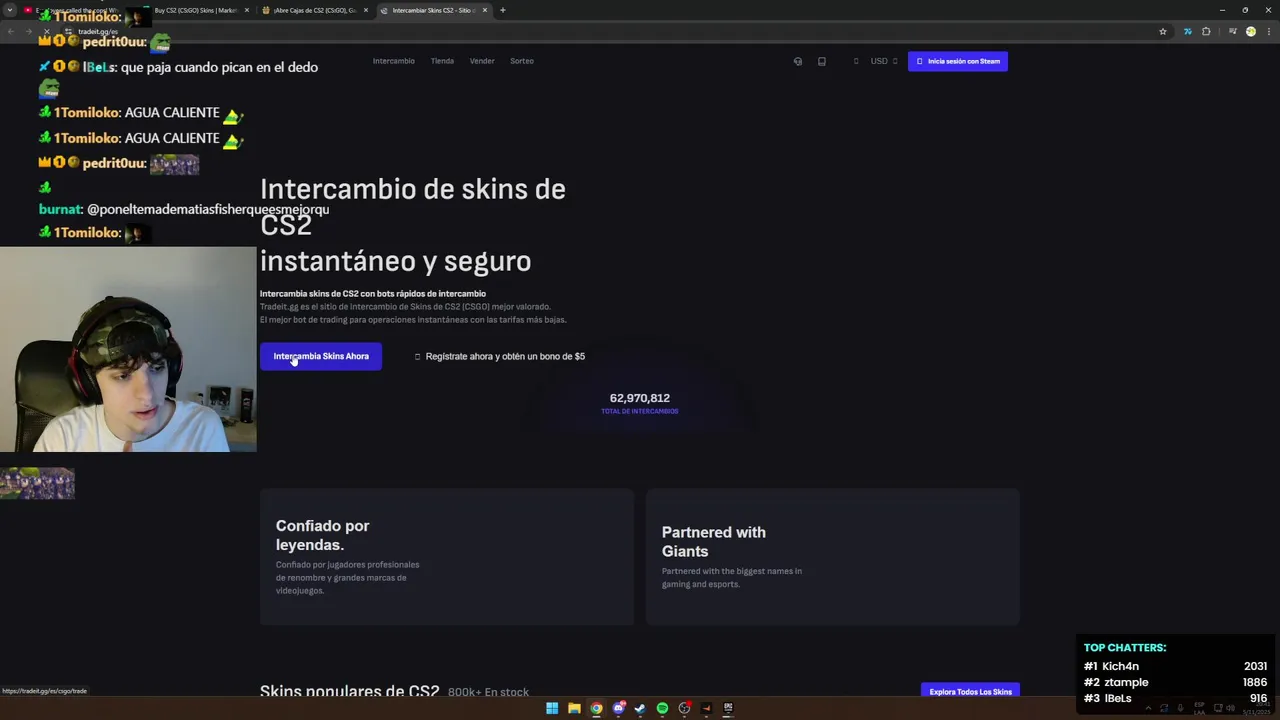Open OBS Studio from the taskbar
The width and height of the screenshot is (1280, 720).
[684, 708]
